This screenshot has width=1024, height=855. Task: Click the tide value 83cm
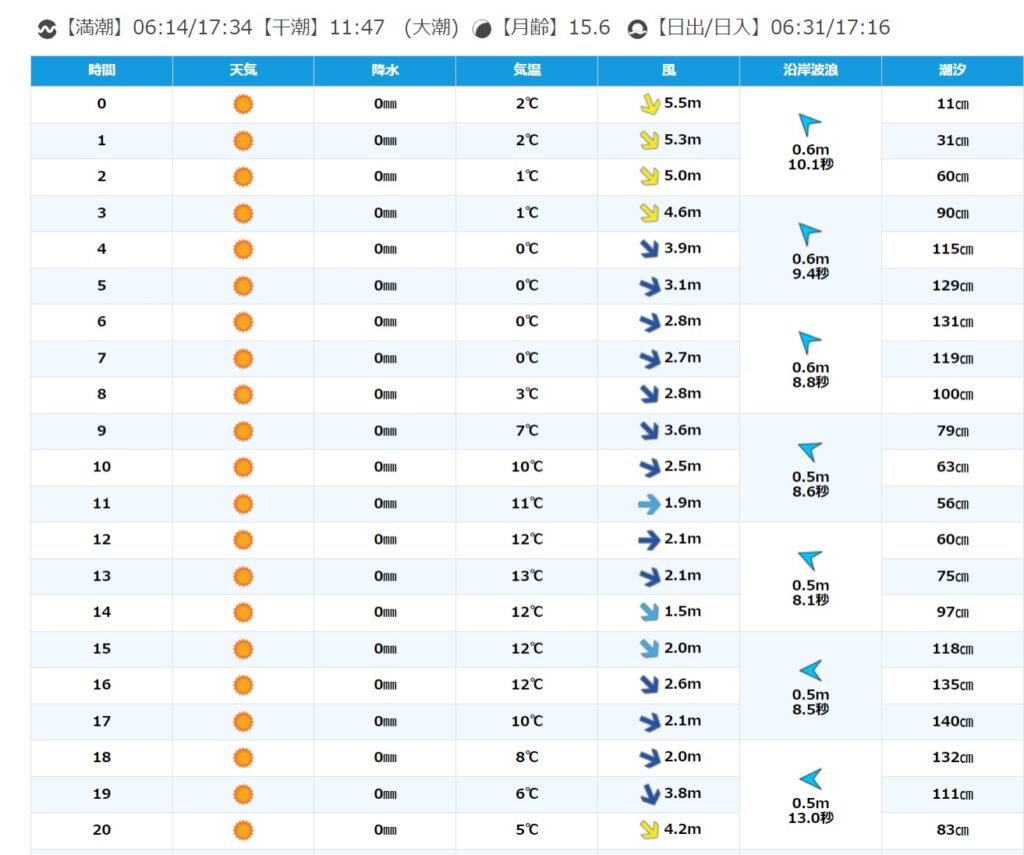(952, 830)
